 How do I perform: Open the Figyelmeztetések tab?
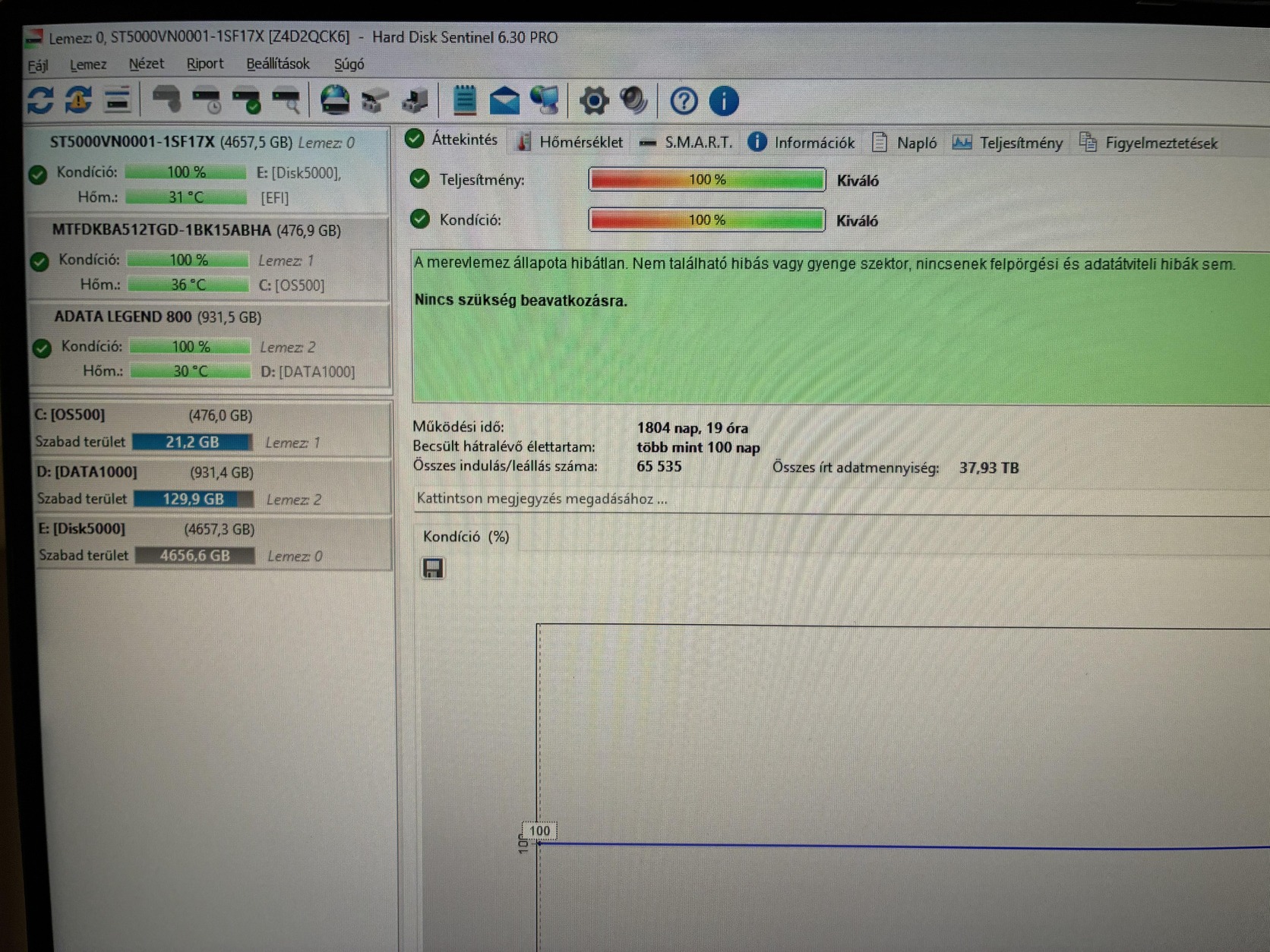(x=1148, y=143)
